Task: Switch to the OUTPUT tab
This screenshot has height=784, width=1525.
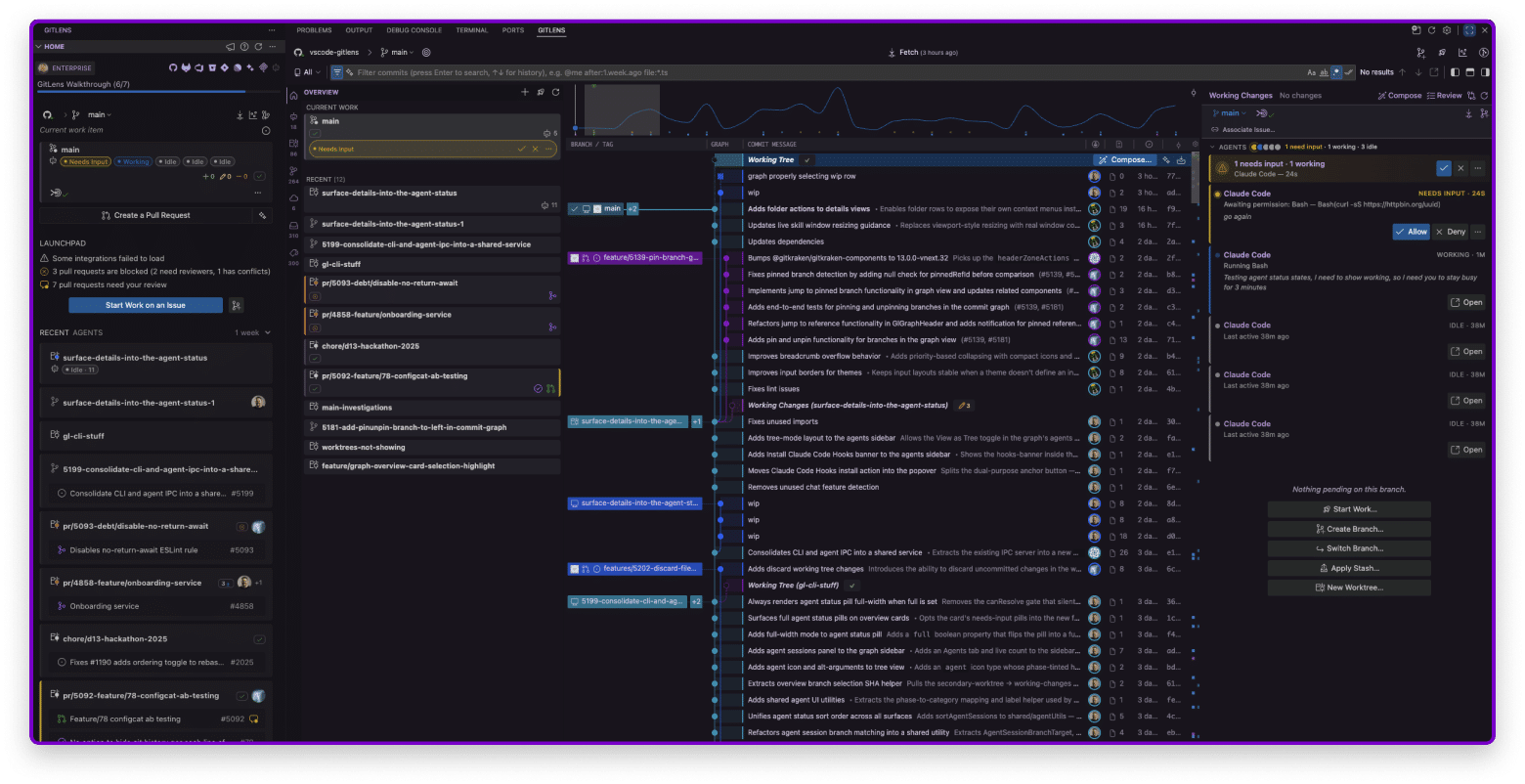Action: [359, 30]
